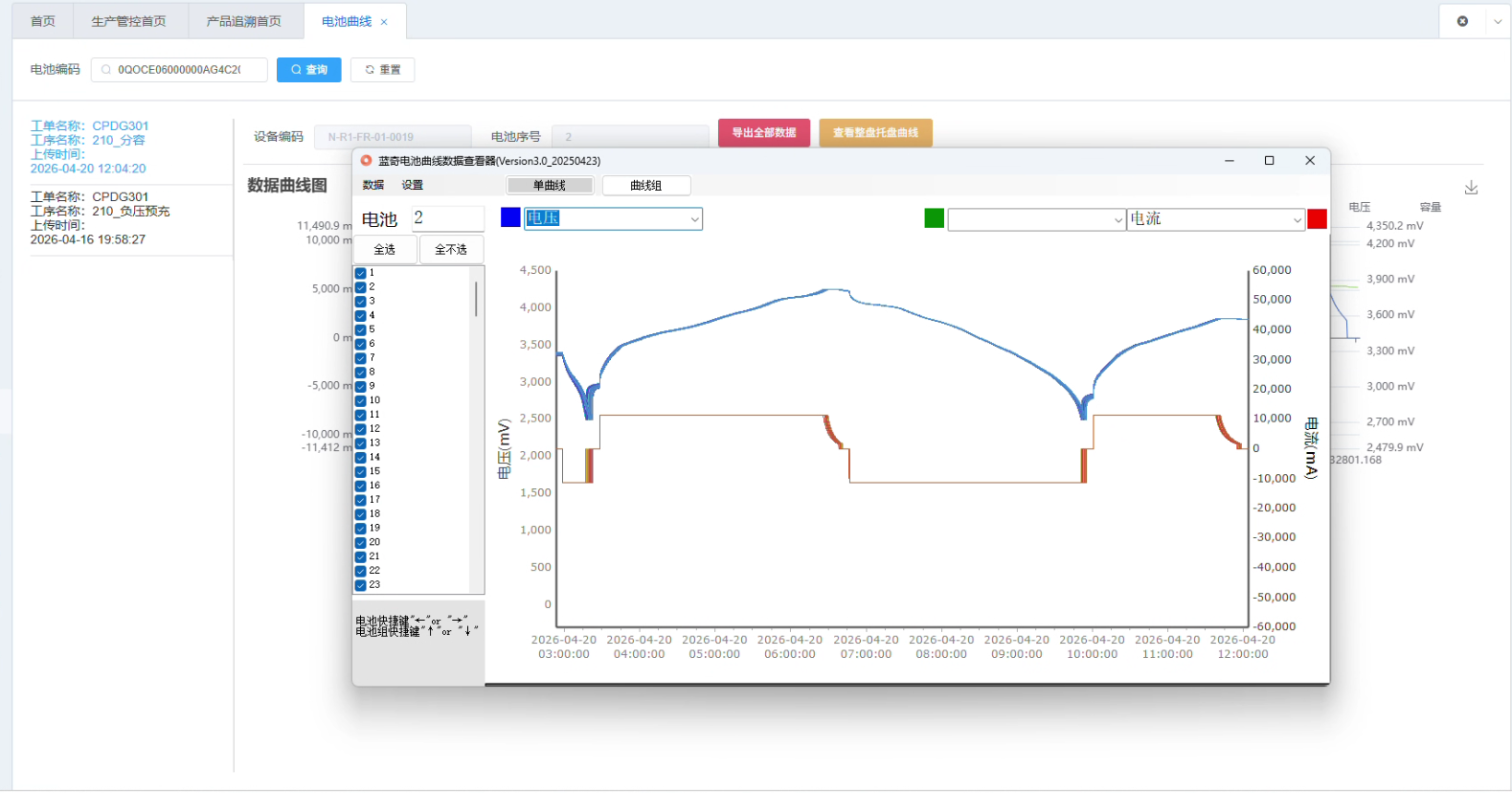Switch to 曲线组 mode tab
The width and height of the screenshot is (1512, 793).
pos(646,186)
